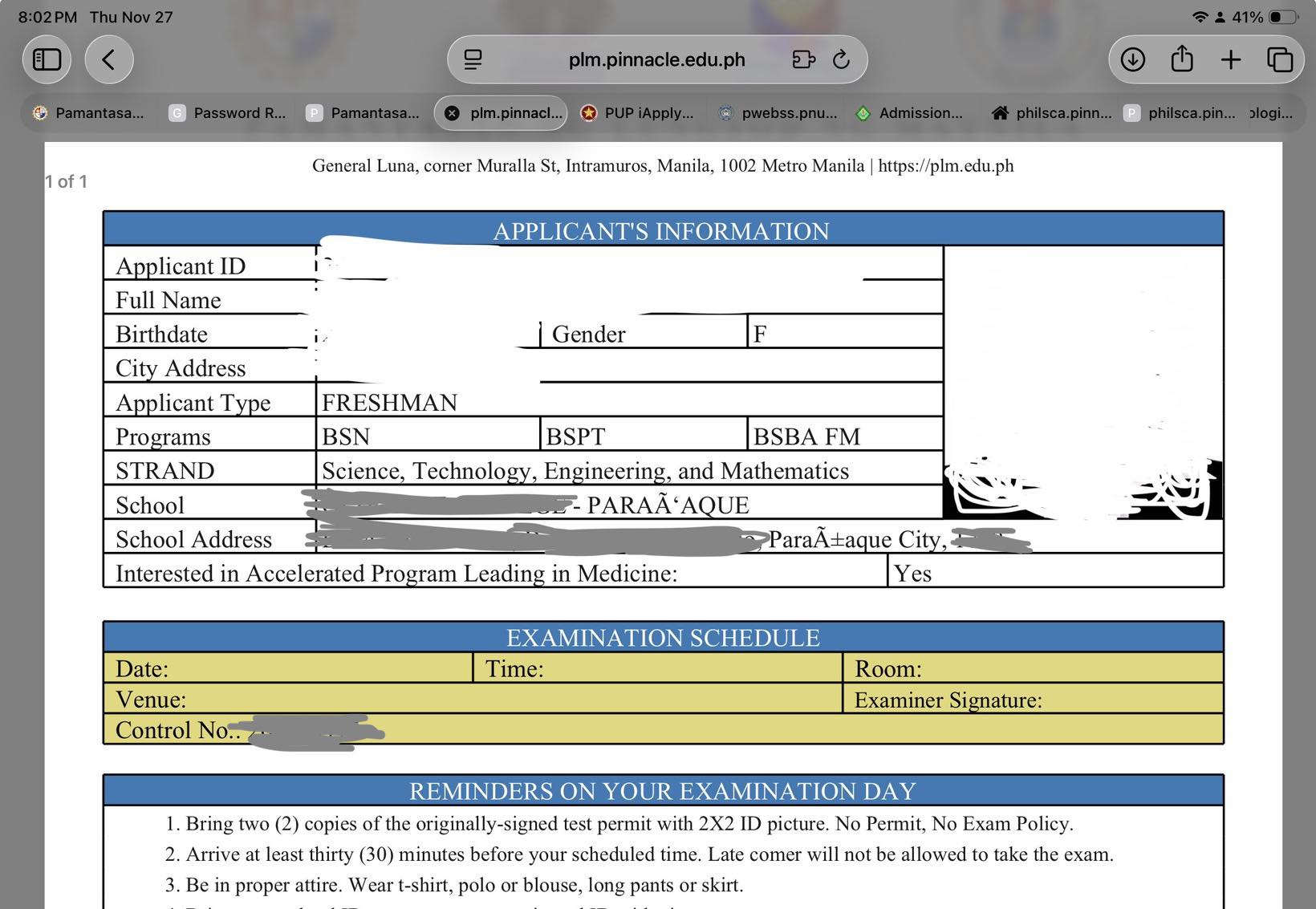Open the pwebss.pnu... tab
The image size is (1316, 909).
point(778,113)
